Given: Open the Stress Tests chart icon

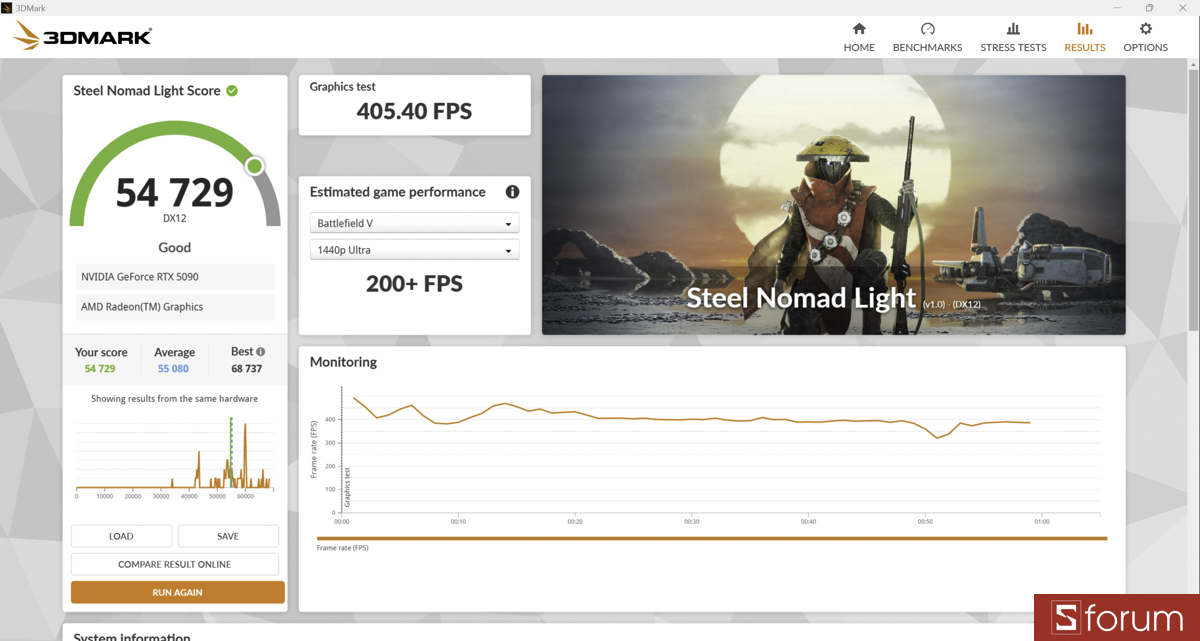Looking at the screenshot, I should pos(1013,29).
